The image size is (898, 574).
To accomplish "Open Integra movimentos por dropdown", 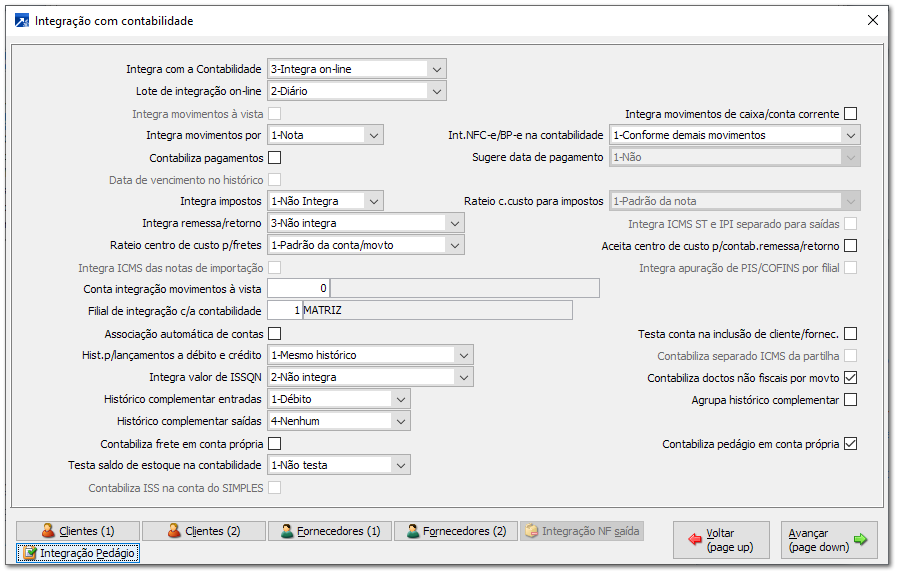I will coord(374,135).
